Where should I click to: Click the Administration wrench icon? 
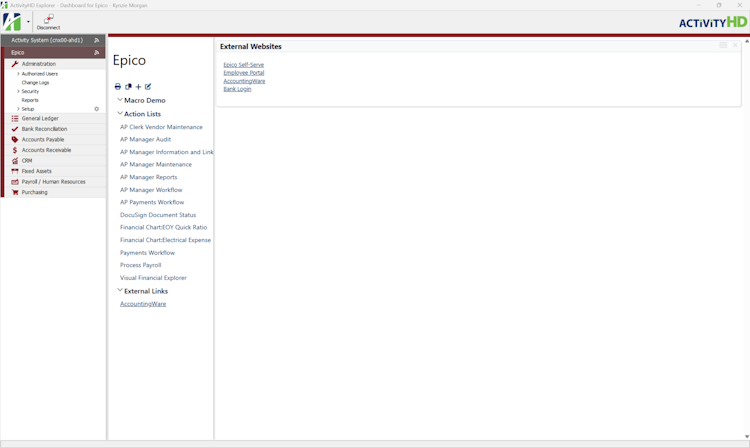15,64
